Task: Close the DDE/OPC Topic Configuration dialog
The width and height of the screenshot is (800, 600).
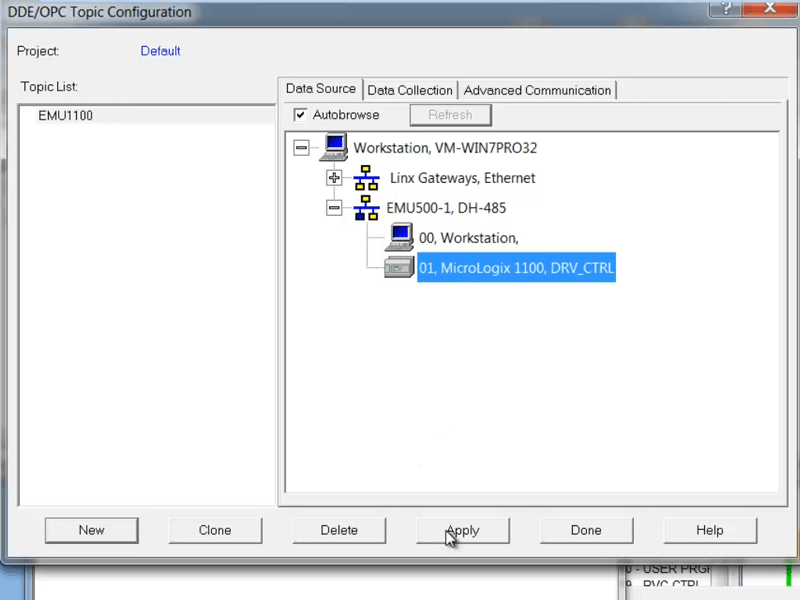Action: click(x=770, y=8)
